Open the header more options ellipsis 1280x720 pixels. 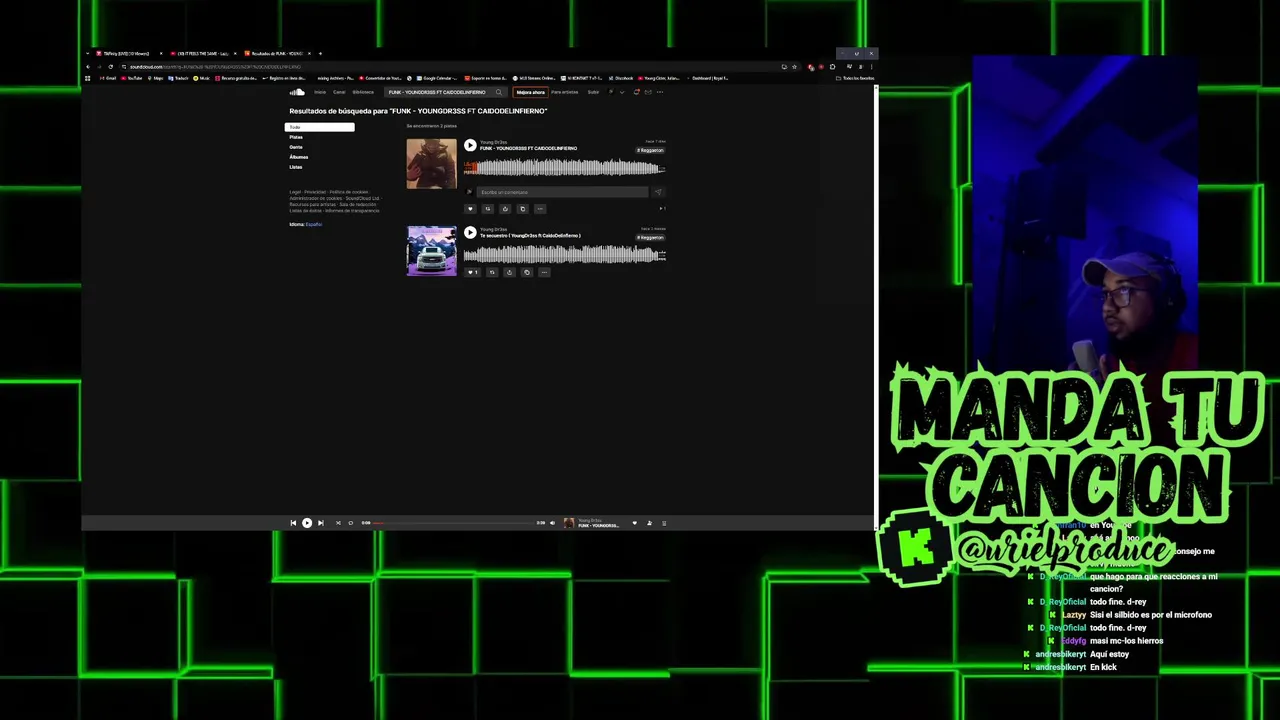pyautogui.click(x=660, y=92)
